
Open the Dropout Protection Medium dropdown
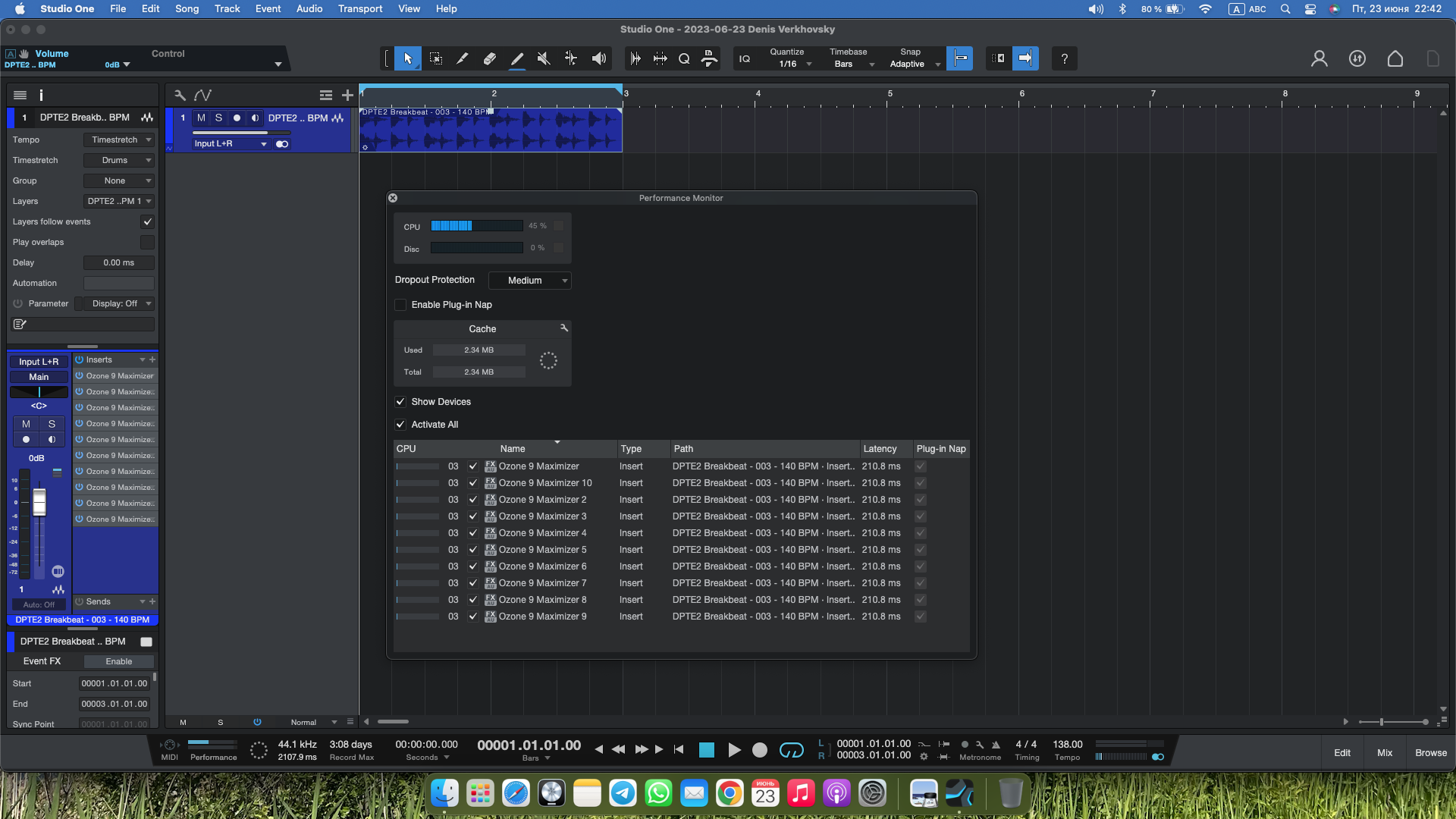529,281
